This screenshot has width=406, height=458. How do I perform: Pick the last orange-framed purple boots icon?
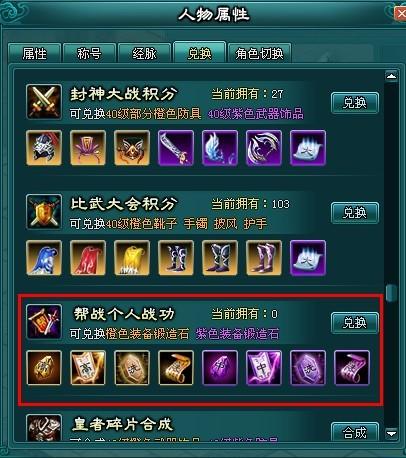[264, 258]
